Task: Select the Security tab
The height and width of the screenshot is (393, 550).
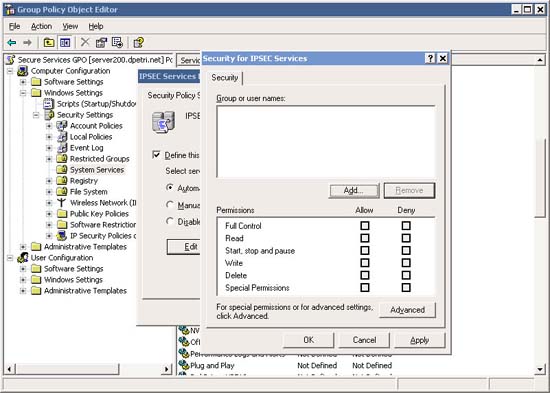Action: (224, 78)
